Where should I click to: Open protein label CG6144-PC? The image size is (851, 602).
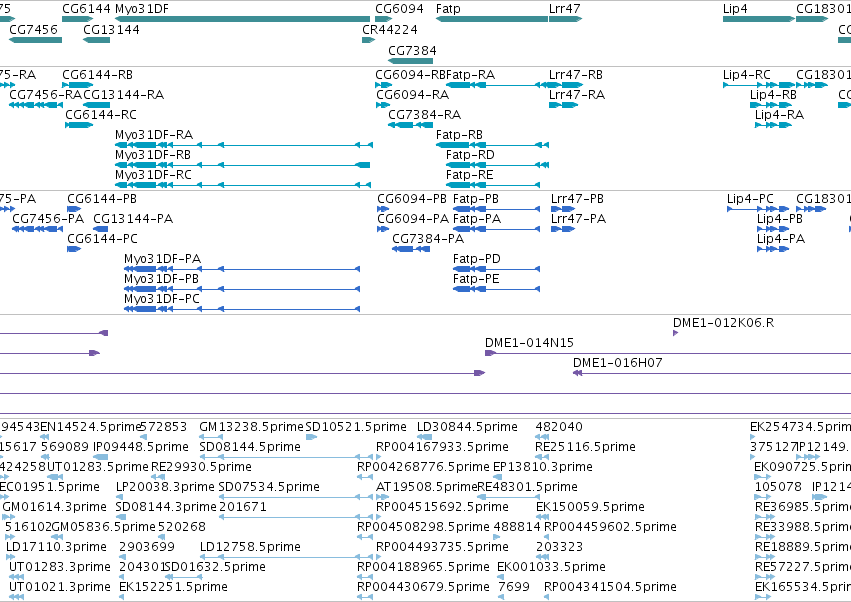click(x=103, y=238)
